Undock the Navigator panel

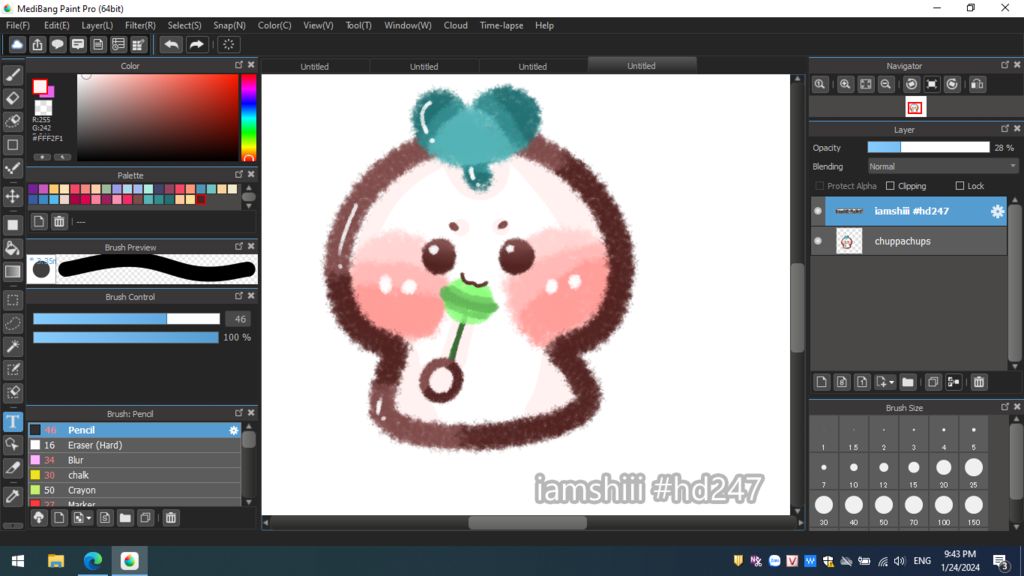click(x=1004, y=65)
